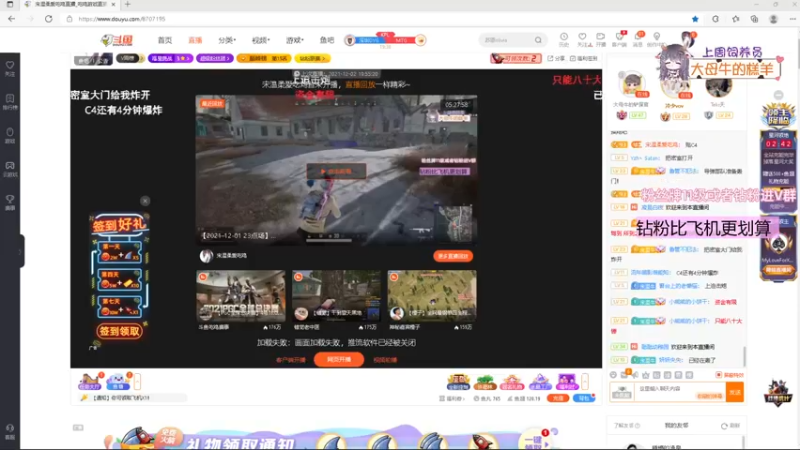Click the search magnifier icon
Viewport: 800px width, 450px height.
[x=538, y=40]
